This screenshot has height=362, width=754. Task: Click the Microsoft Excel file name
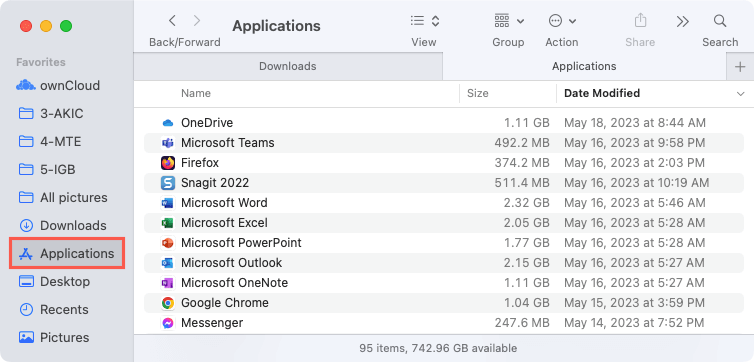coord(224,223)
